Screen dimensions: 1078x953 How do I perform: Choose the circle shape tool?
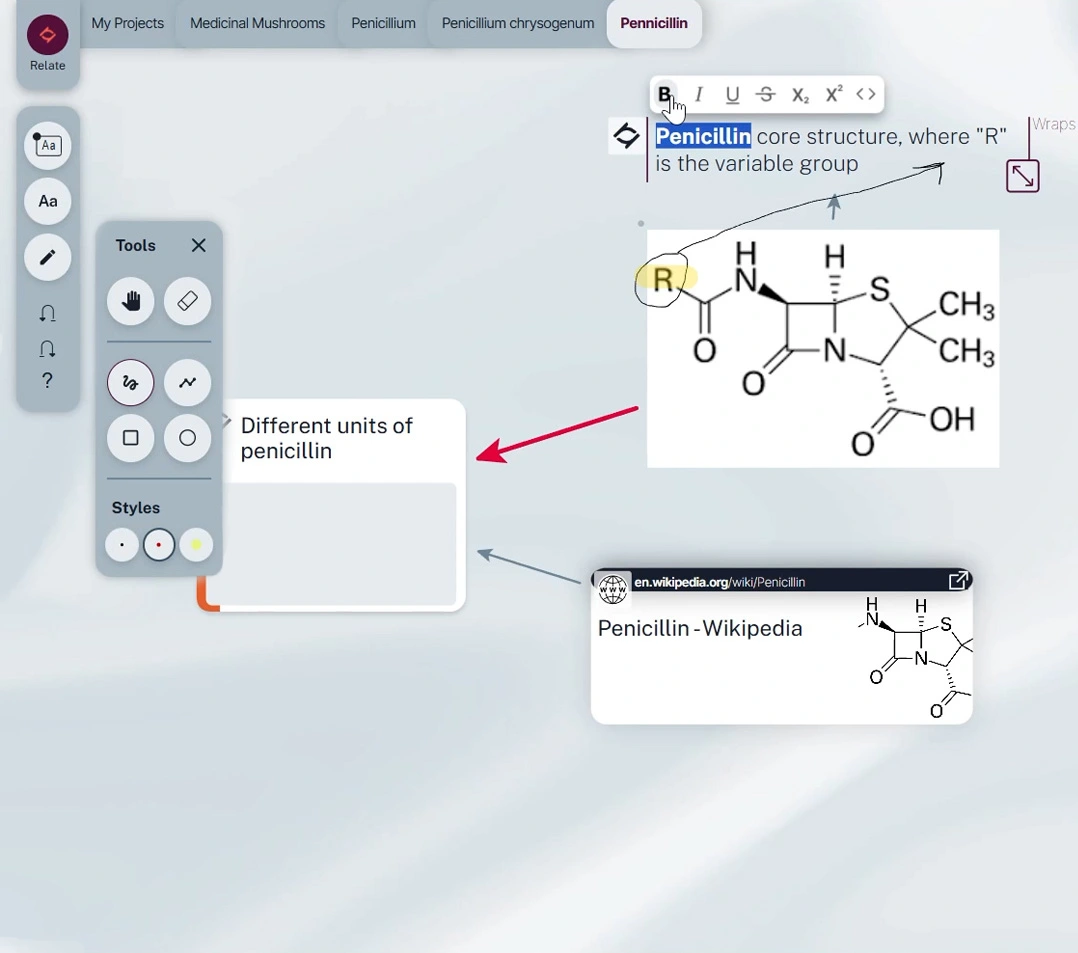tap(187, 438)
